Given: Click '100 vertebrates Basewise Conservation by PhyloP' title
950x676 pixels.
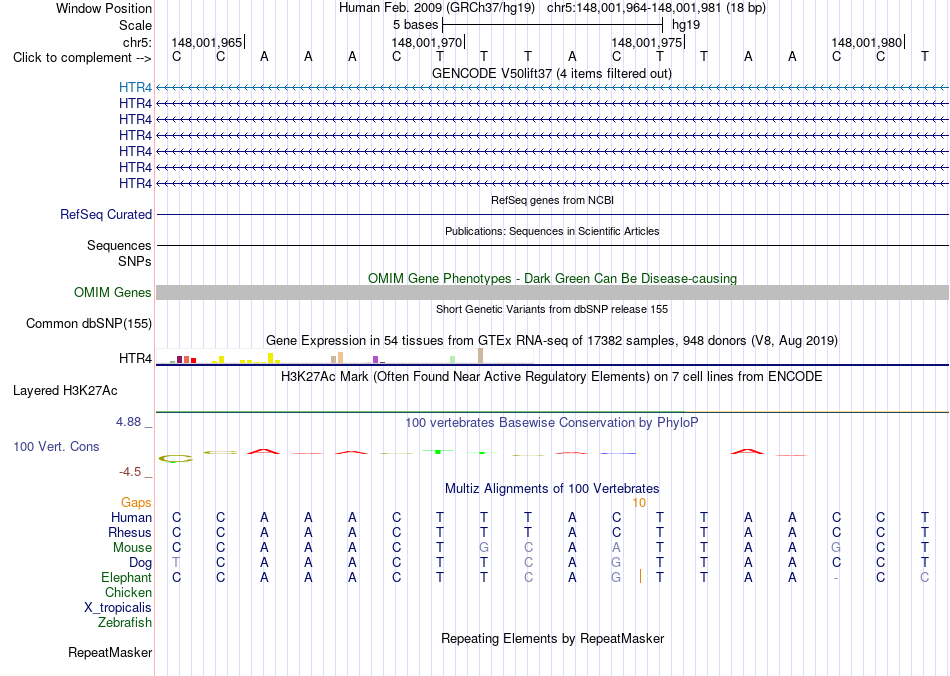Looking at the screenshot, I should (x=552, y=423).
